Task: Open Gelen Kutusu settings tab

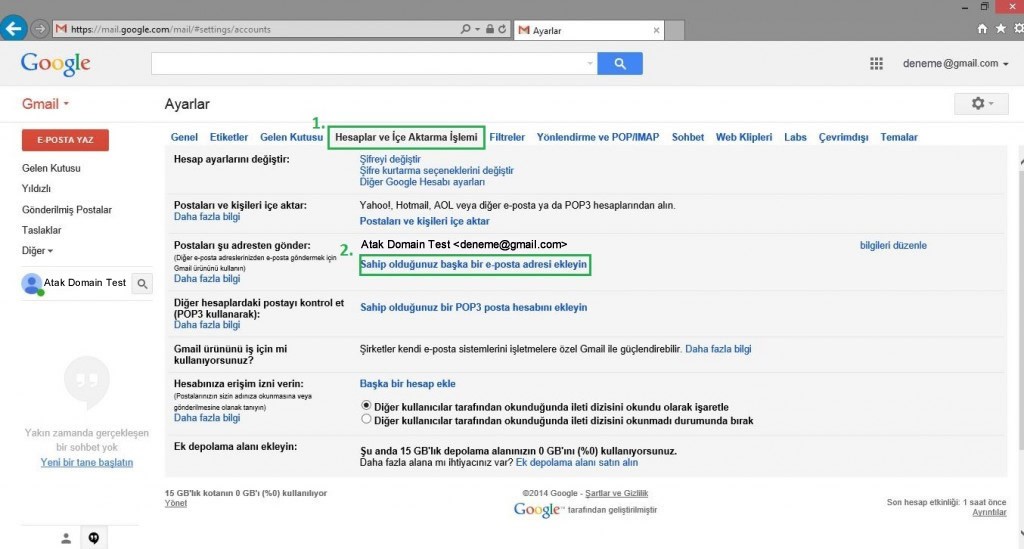Action: (x=291, y=137)
